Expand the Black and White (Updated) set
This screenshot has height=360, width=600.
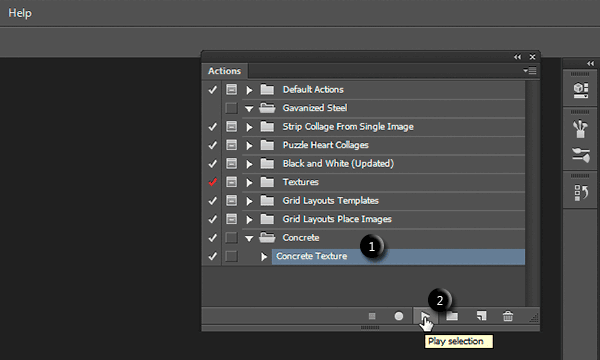pyautogui.click(x=249, y=164)
